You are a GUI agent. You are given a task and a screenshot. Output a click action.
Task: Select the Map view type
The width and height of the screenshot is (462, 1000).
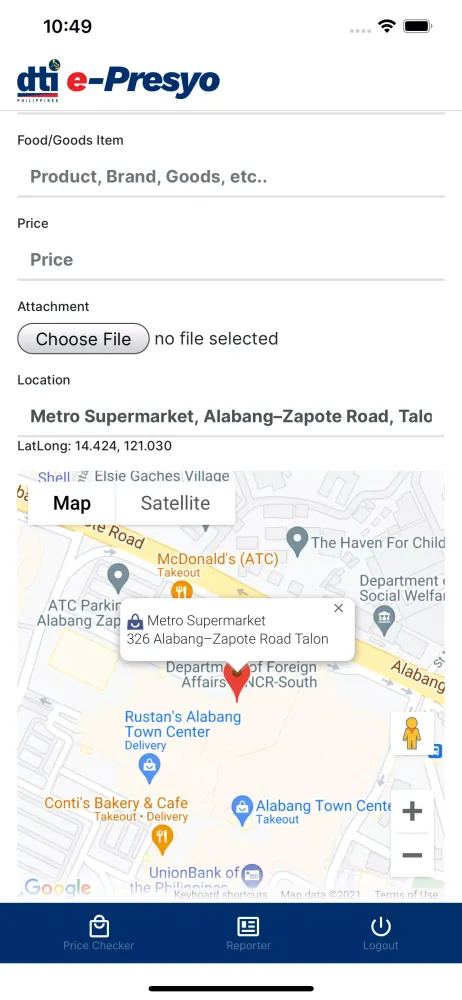point(72,503)
